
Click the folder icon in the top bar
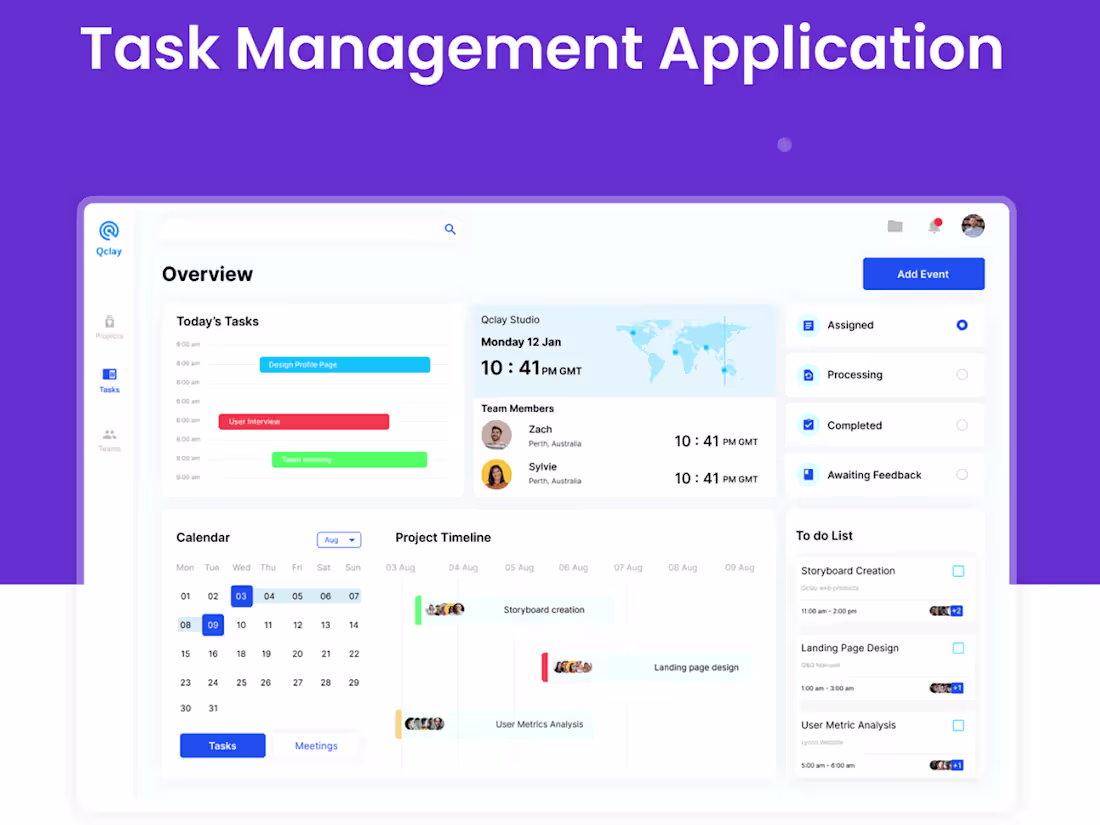[x=895, y=225]
